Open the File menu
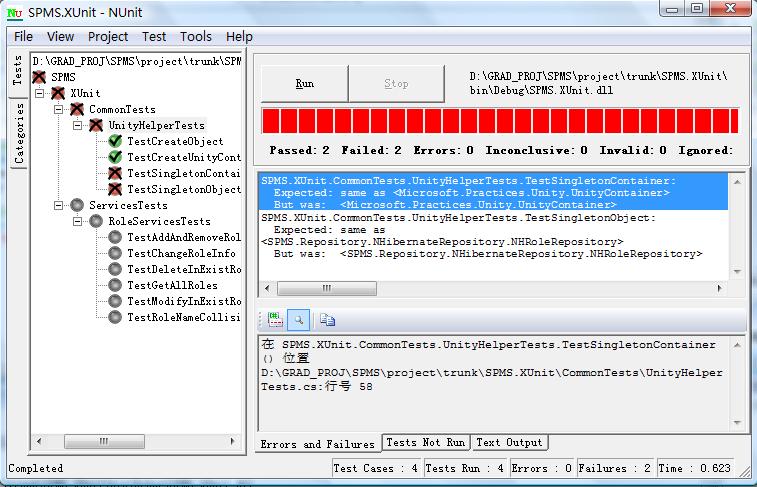757x487 pixels. click(23, 37)
